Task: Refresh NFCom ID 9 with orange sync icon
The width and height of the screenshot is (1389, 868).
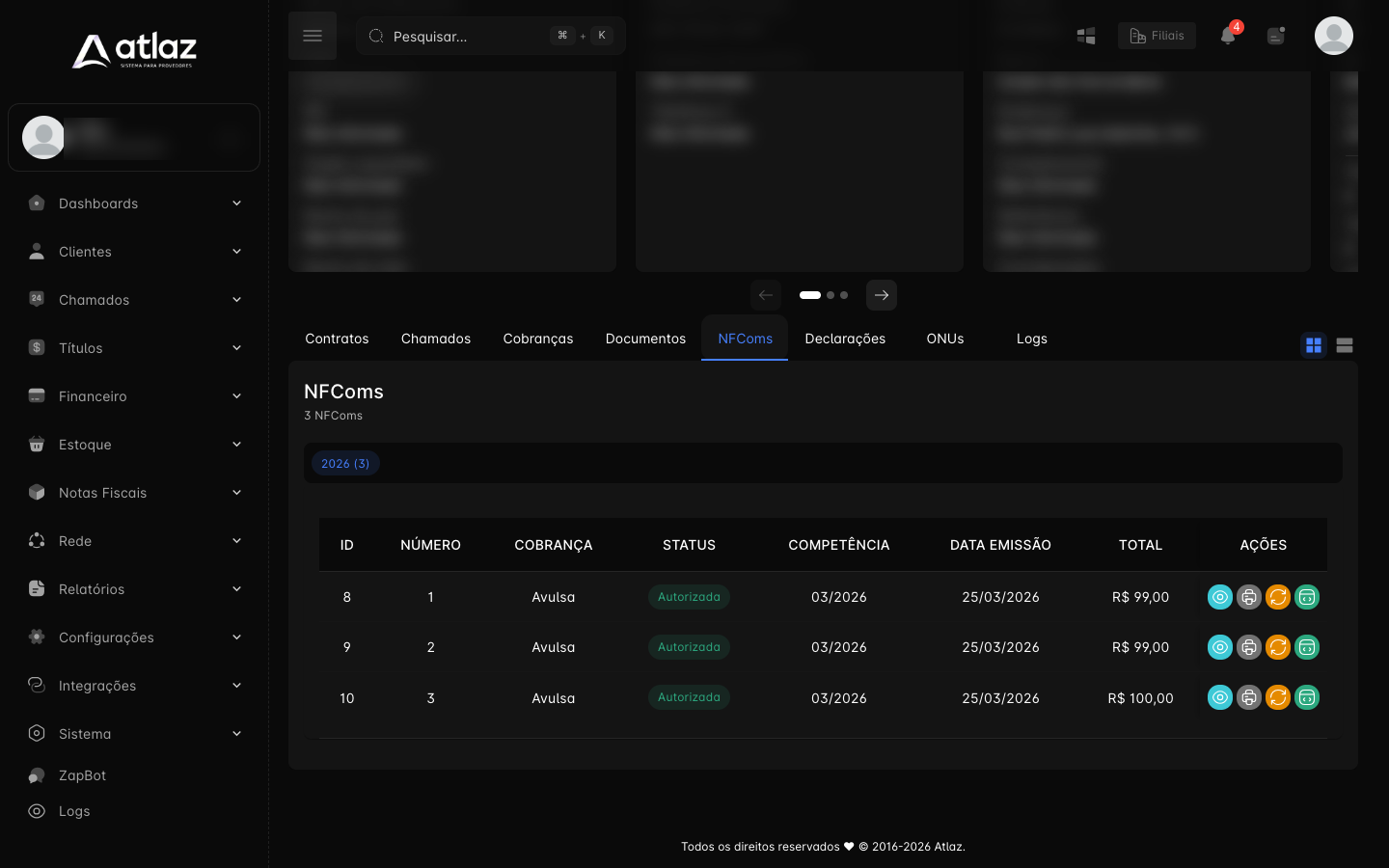Action: point(1278,647)
